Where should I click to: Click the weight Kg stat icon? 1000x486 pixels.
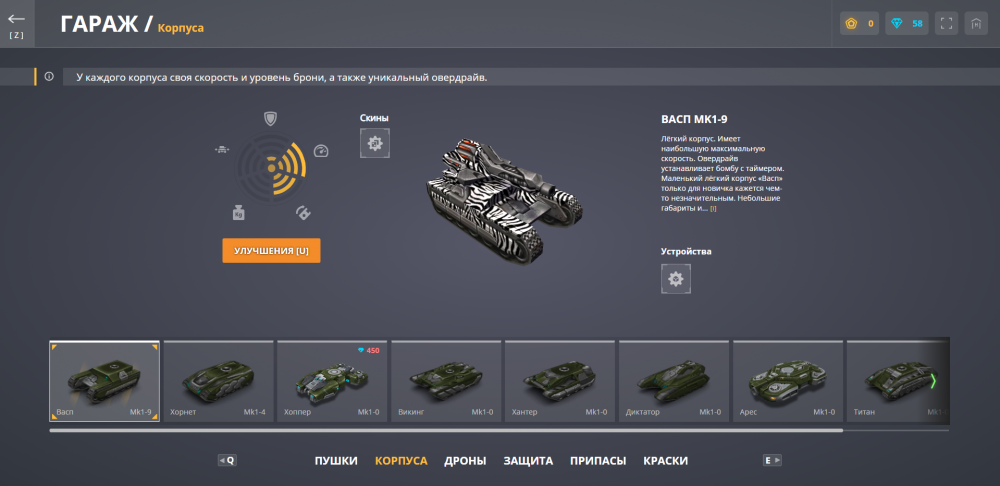[x=239, y=212]
